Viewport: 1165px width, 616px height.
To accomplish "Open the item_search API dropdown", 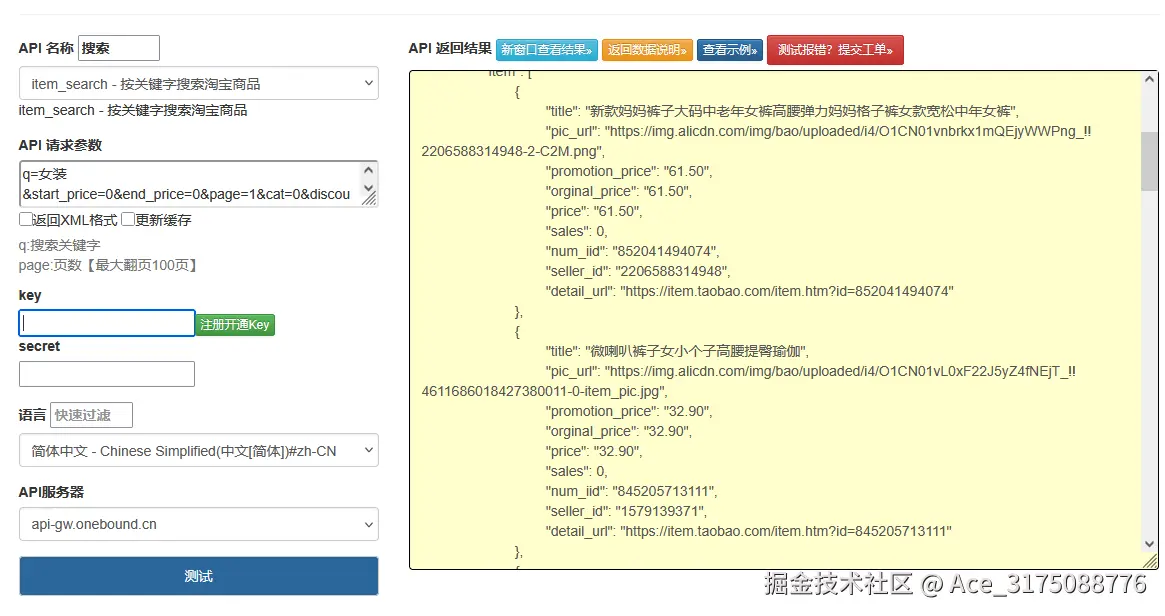I will click(198, 83).
